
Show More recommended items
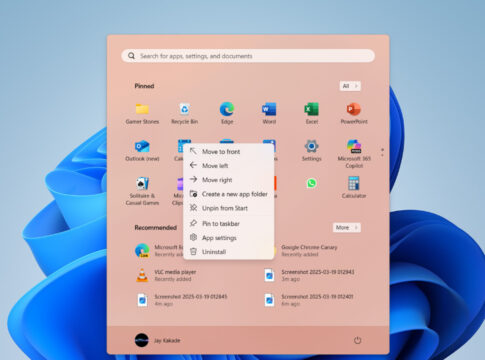click(x=347, y=228)
